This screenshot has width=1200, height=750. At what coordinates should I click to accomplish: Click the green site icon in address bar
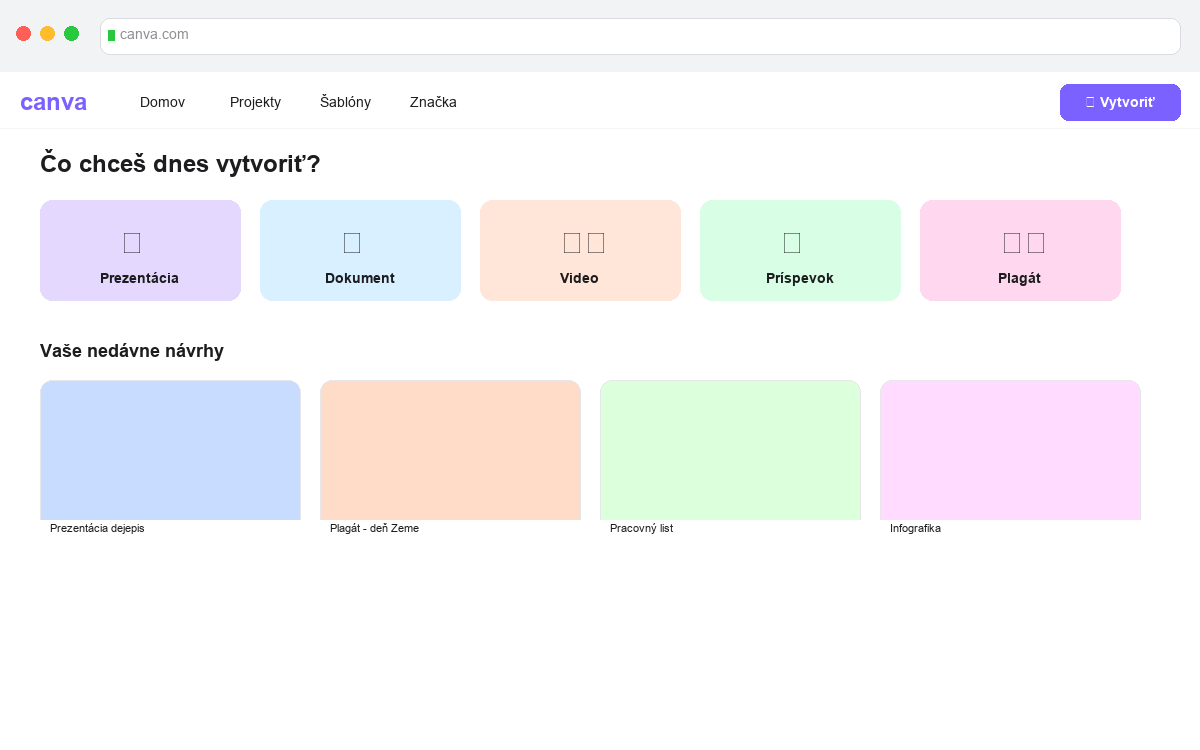[x=111, y=35]
